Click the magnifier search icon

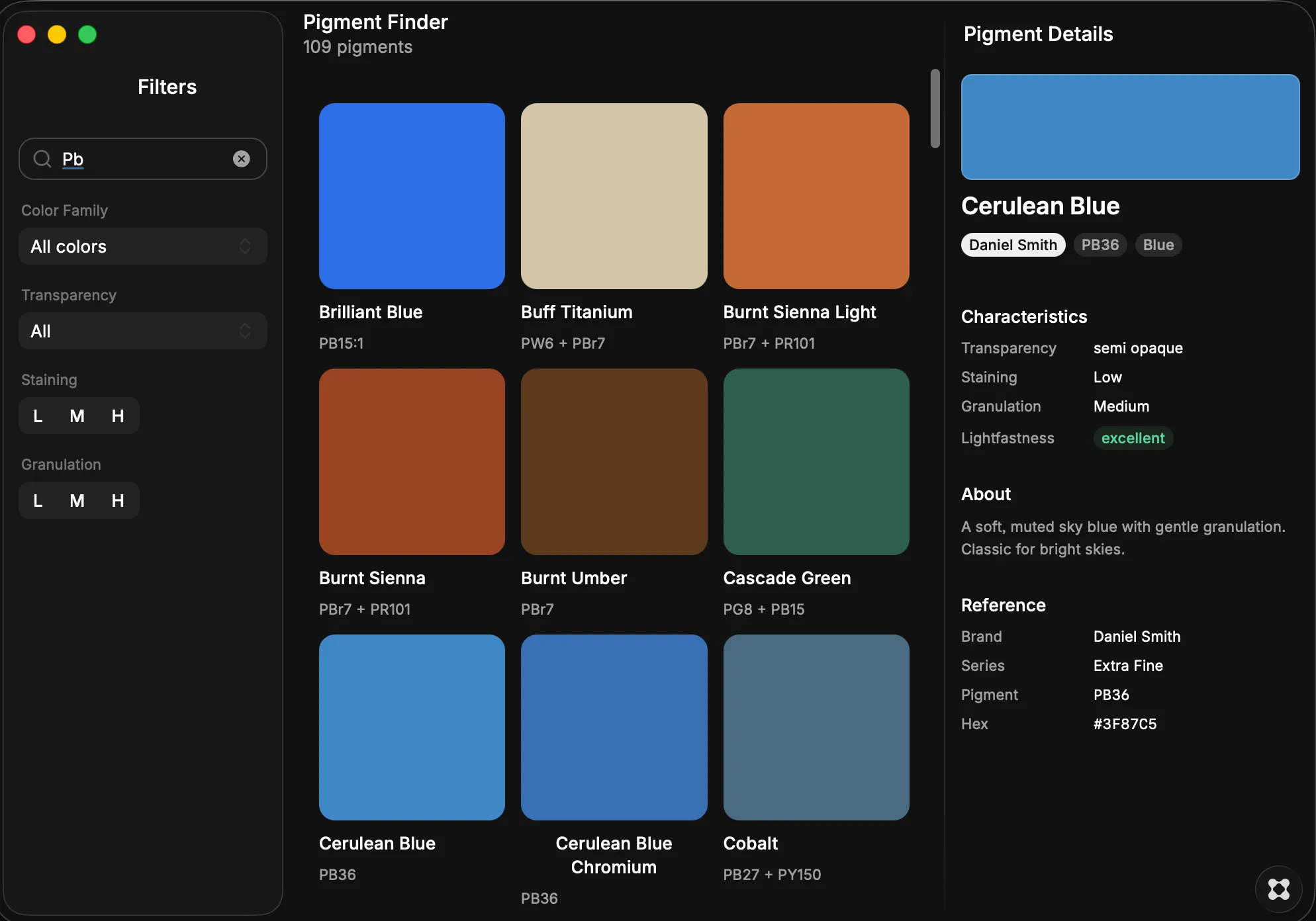coord(42,159)
